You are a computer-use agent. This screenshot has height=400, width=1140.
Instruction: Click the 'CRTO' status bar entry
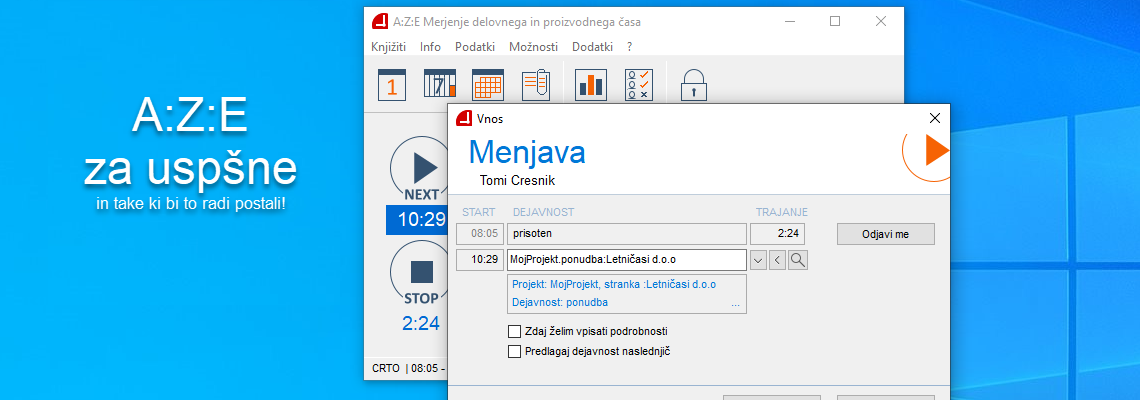click(x=385, y=368)
